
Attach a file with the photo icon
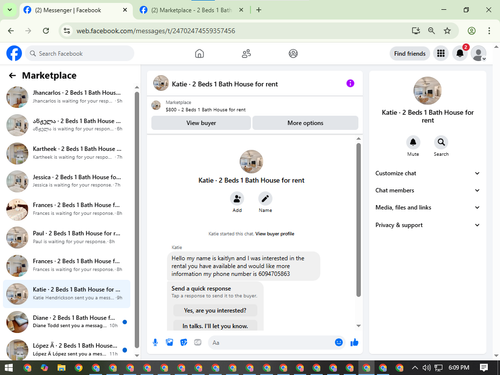[x=170, y=342]
